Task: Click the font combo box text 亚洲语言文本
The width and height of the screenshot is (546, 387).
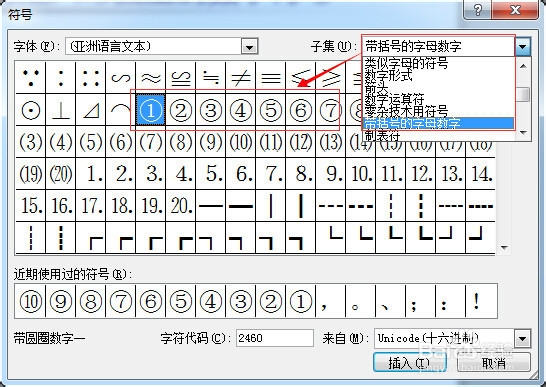Action: [x=110, y=46]
